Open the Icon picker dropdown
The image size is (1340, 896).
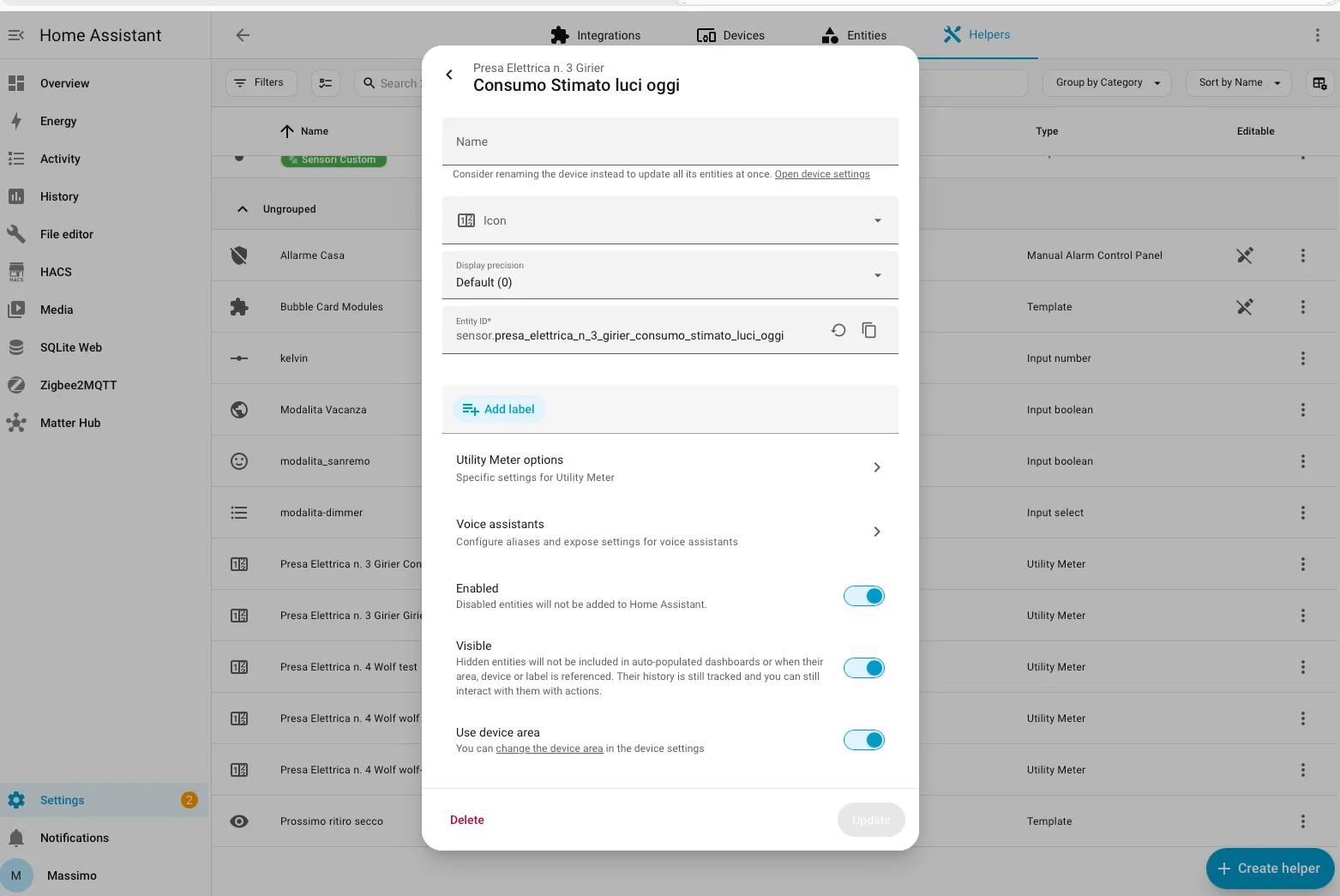click(x=670, y=220)
